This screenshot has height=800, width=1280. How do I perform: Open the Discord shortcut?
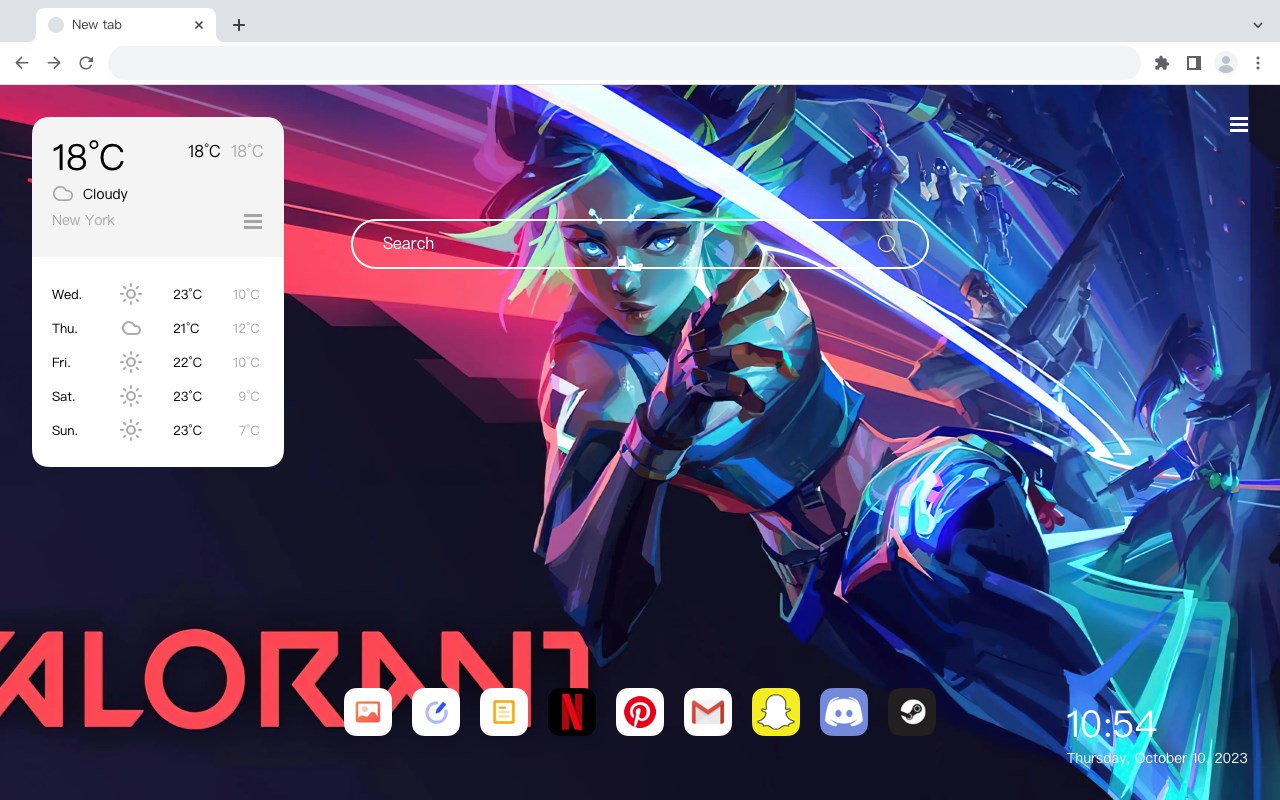click(844, 712)
